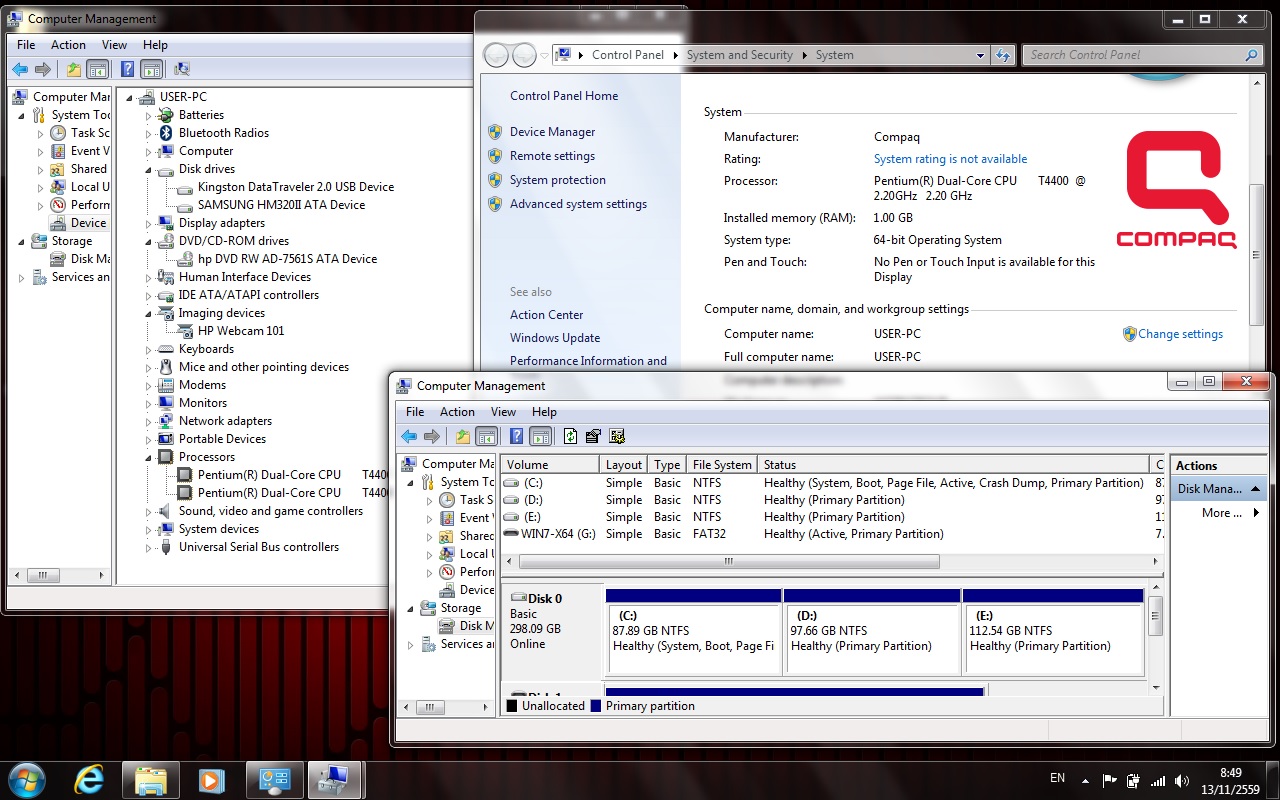
Task: Open Action menu in Device Manager window
Action: pyautogui.click(x=68, y=45)
